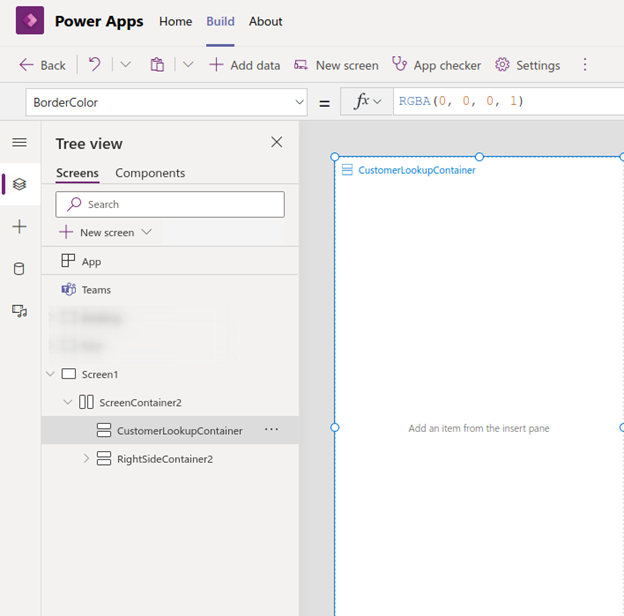Open the paste options dropdown arrow
624x616 pixels.
[188, 64]
